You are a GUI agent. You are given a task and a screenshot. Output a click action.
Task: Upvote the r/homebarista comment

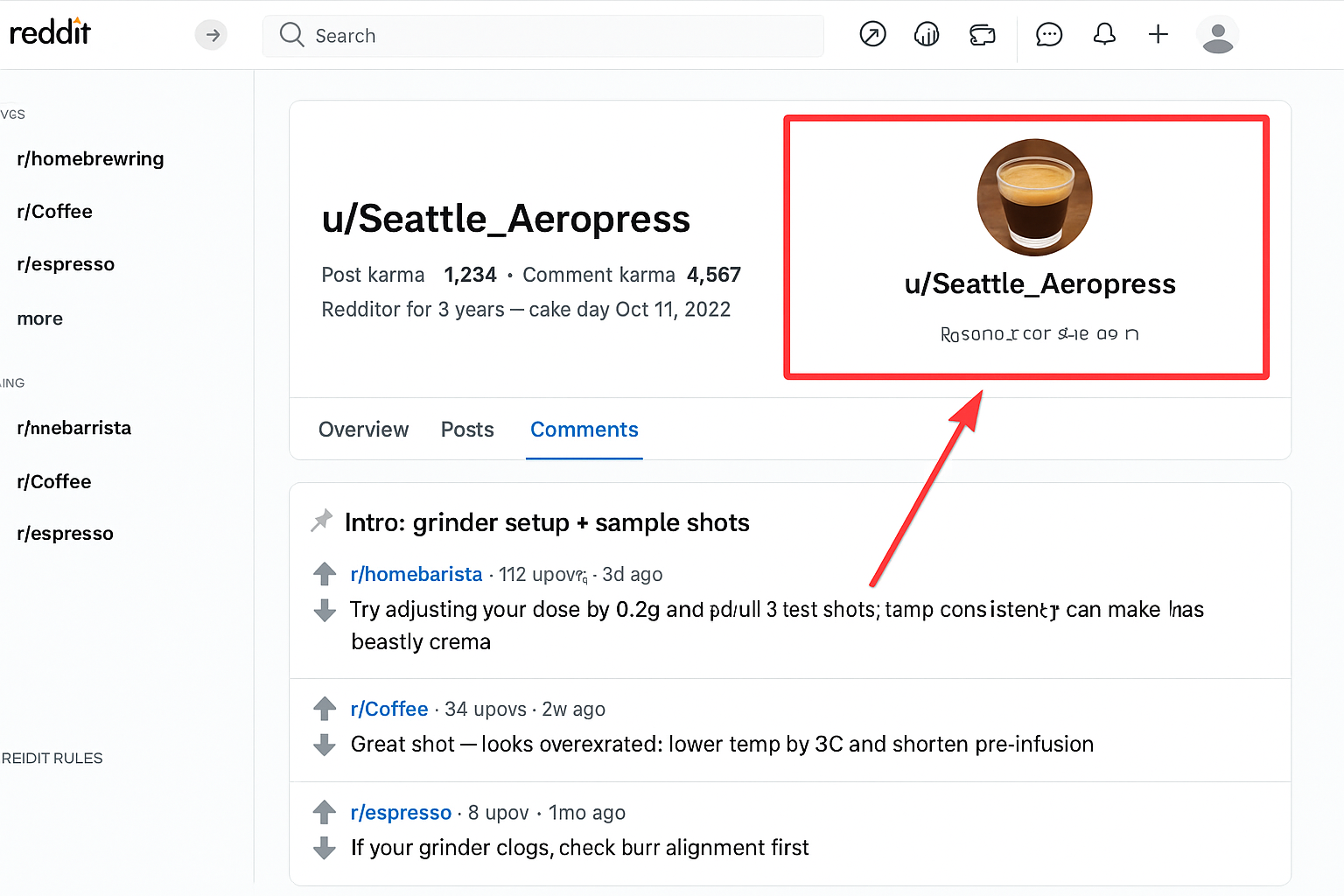click(x=325, y=574)
